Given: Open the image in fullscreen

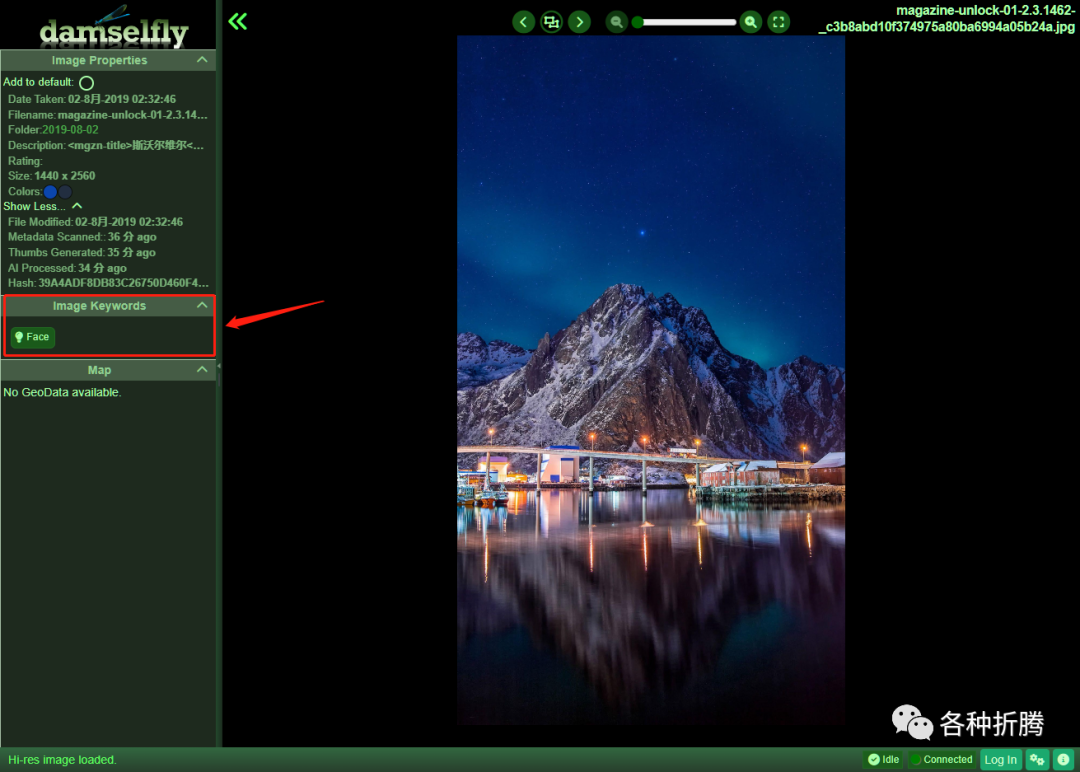Looking at the screenshot, I should point(779,22).
